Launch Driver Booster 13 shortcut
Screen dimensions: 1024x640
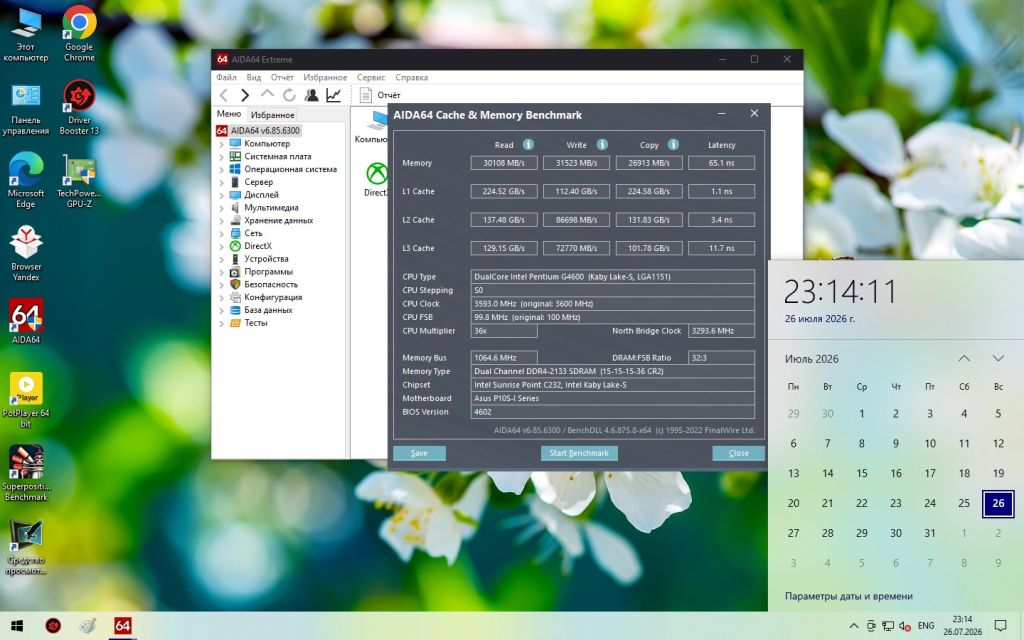click(x=79, y=108)
